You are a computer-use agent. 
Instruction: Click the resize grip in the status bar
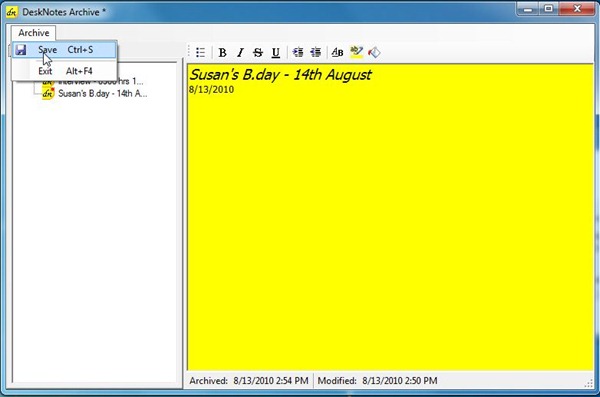589,384
